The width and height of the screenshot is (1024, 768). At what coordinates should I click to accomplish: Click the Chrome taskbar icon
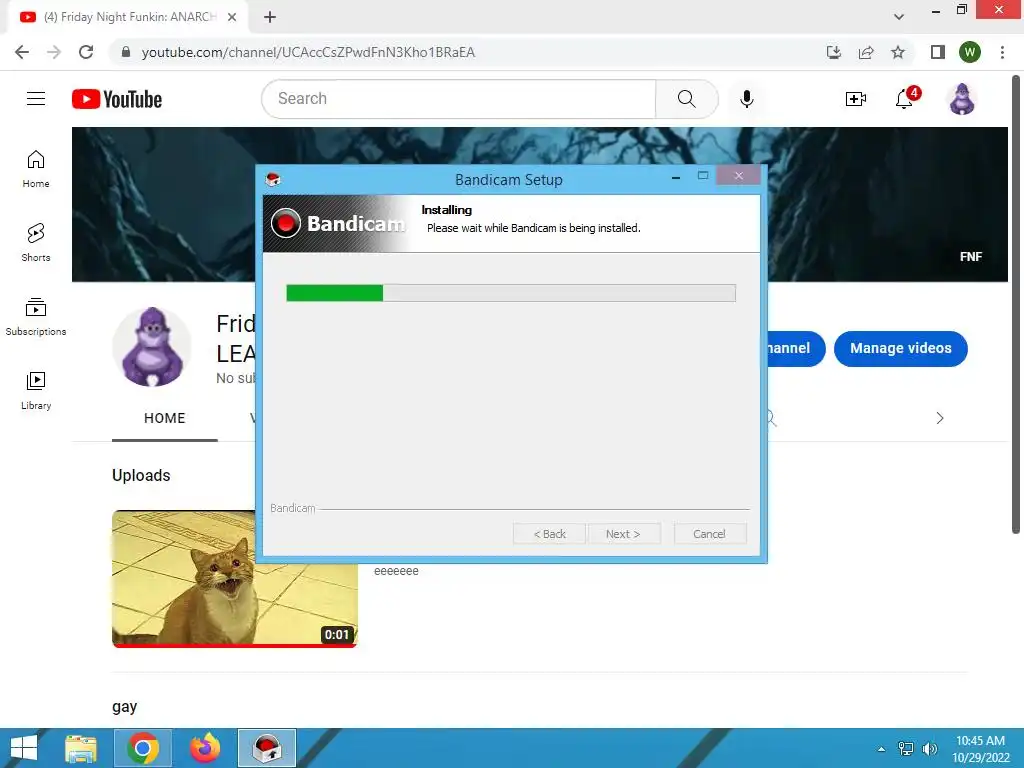pyautogui.click(x=143, y=748)
